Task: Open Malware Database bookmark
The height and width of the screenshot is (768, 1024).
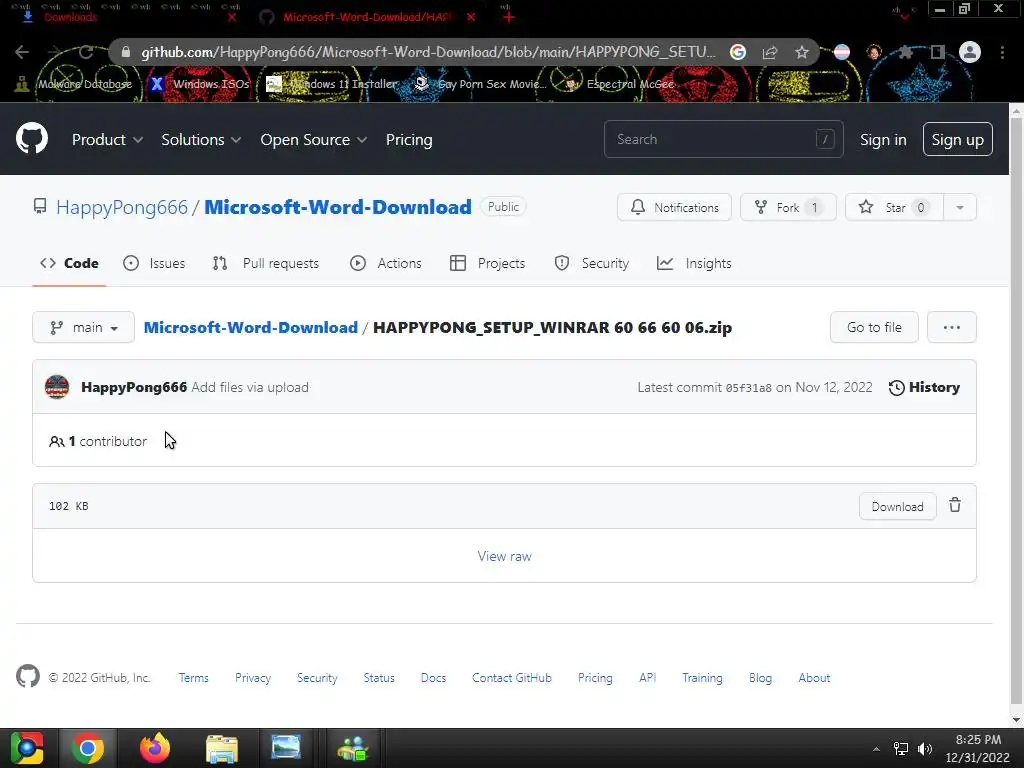Action: [73, 84]
